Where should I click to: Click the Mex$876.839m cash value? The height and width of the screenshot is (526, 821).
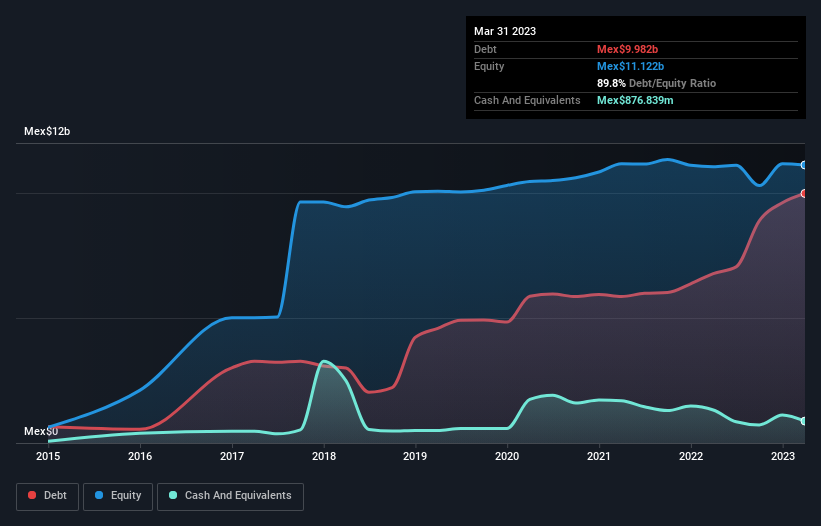[635, 100]
